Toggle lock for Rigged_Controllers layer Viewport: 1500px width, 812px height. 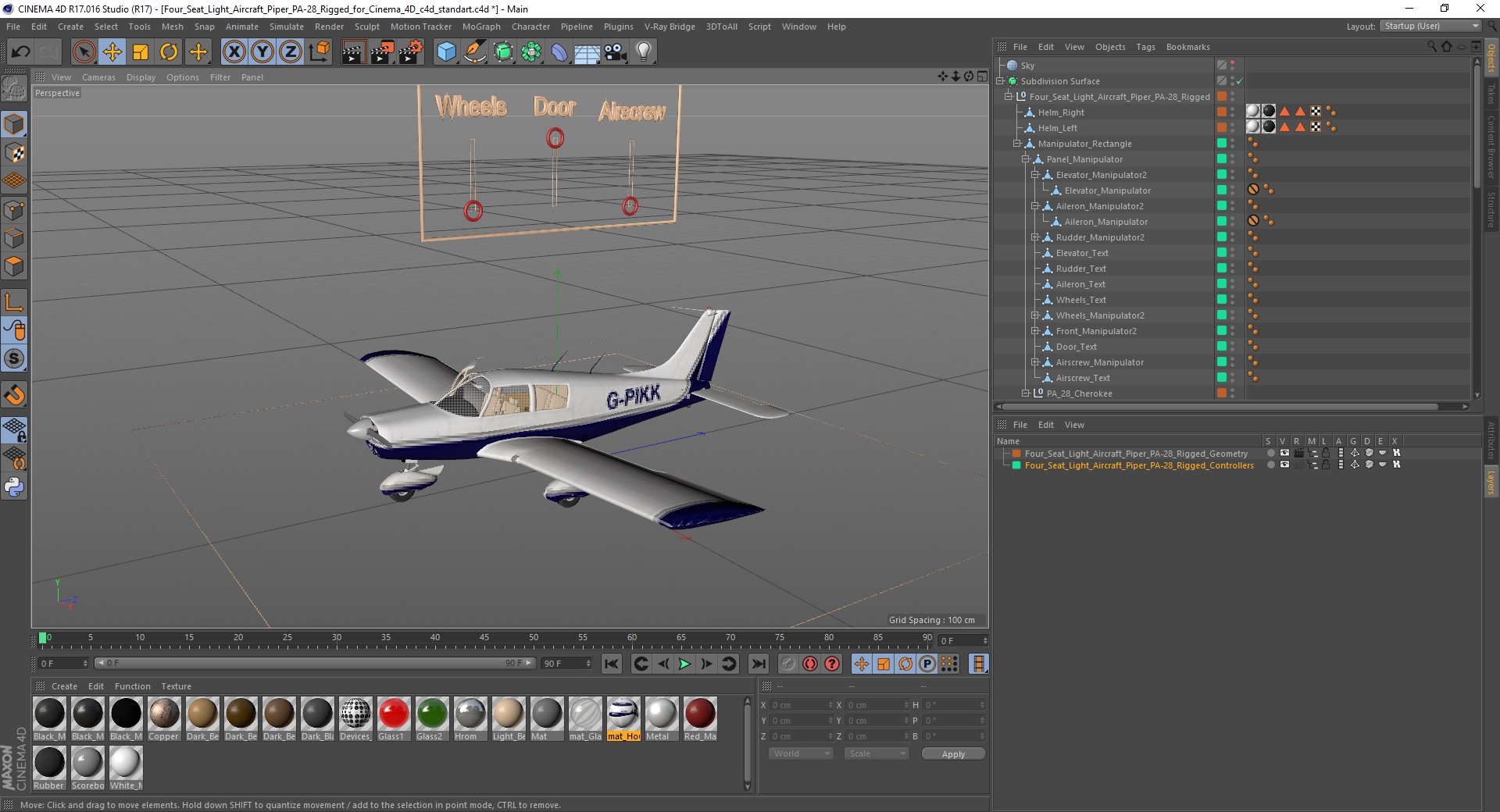pyautogui.click(x=1326, y=465)
